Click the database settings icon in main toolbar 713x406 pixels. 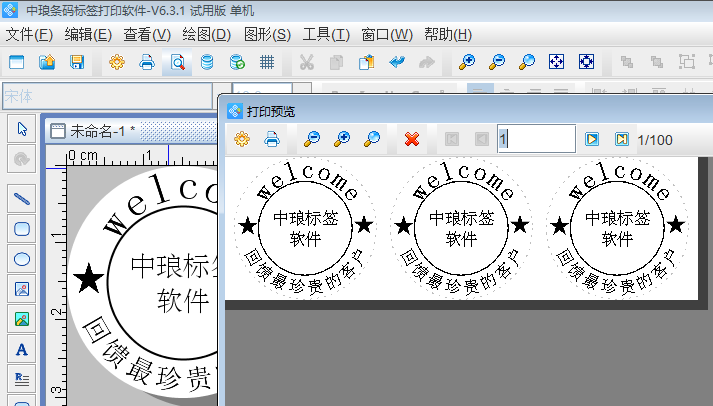pos(207,62)
